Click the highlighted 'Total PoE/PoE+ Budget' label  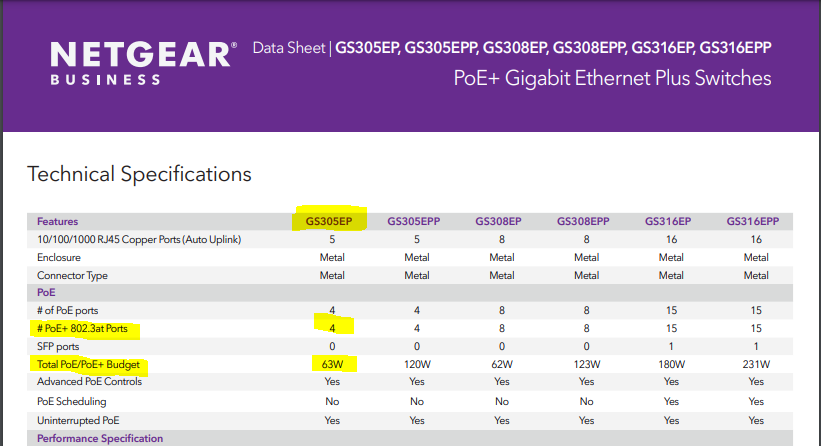tap(88, 364)
